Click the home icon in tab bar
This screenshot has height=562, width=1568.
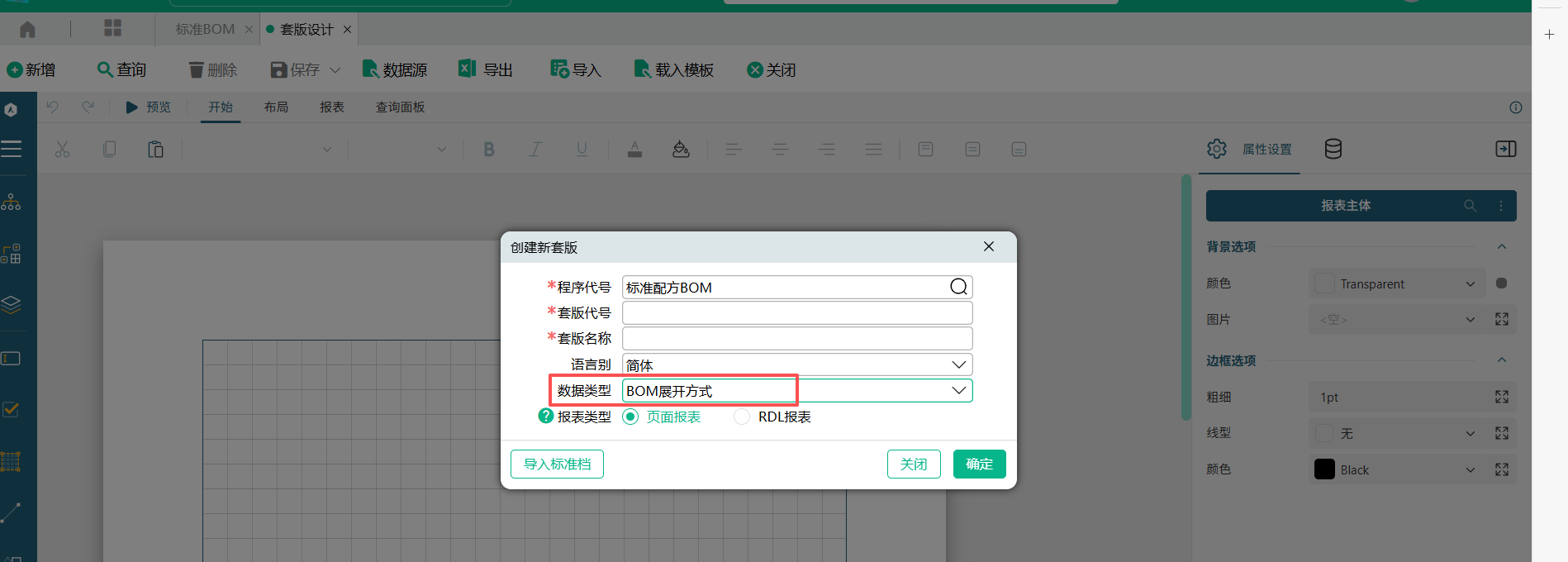click(x=27, y=30)
